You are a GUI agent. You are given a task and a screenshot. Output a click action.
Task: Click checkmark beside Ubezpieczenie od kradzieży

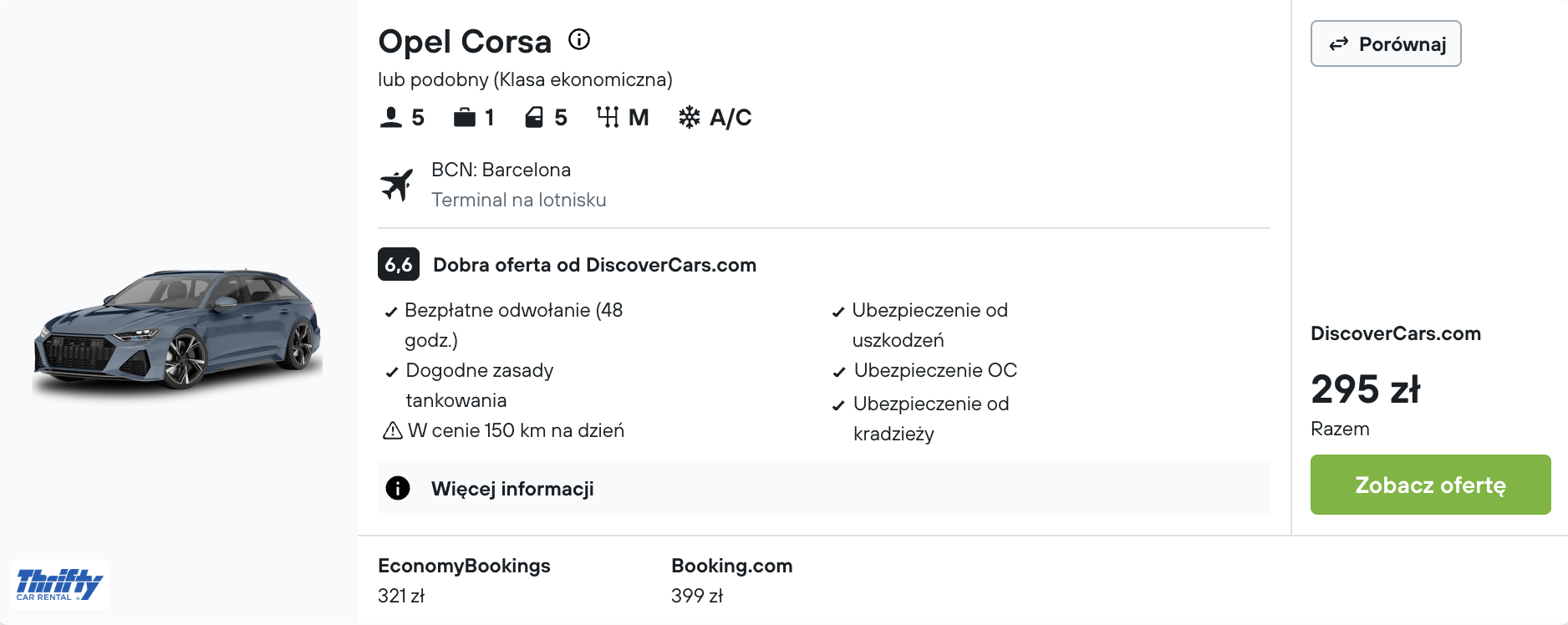[838, 406]
